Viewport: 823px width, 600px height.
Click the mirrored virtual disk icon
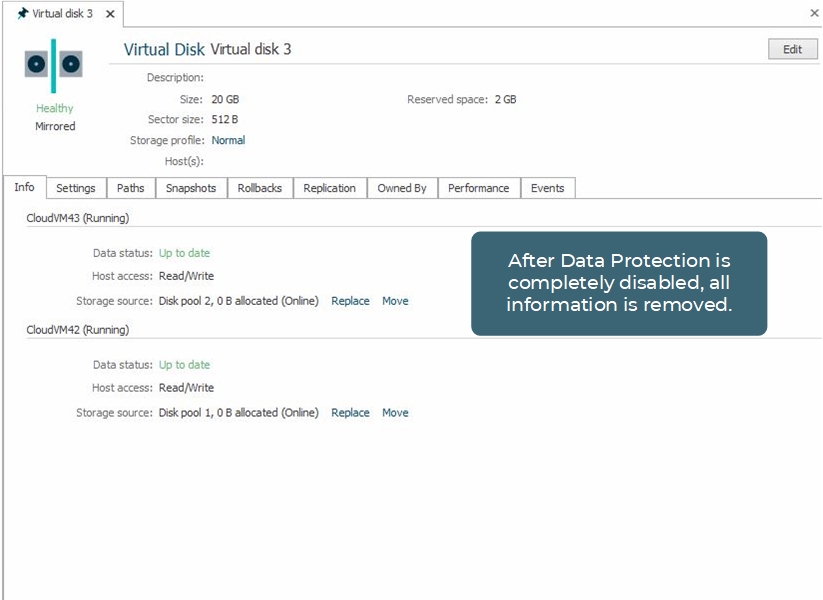click(x=54, y=65)
